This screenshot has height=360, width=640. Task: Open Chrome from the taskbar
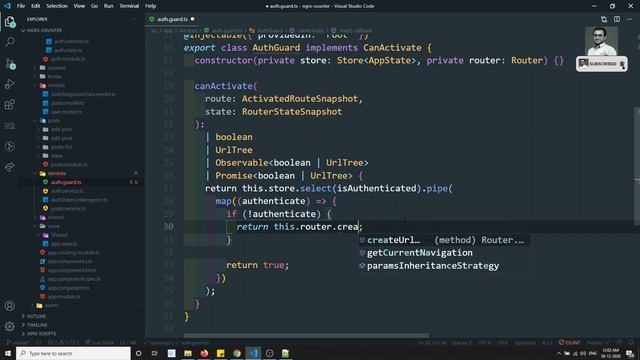[237, 353]
